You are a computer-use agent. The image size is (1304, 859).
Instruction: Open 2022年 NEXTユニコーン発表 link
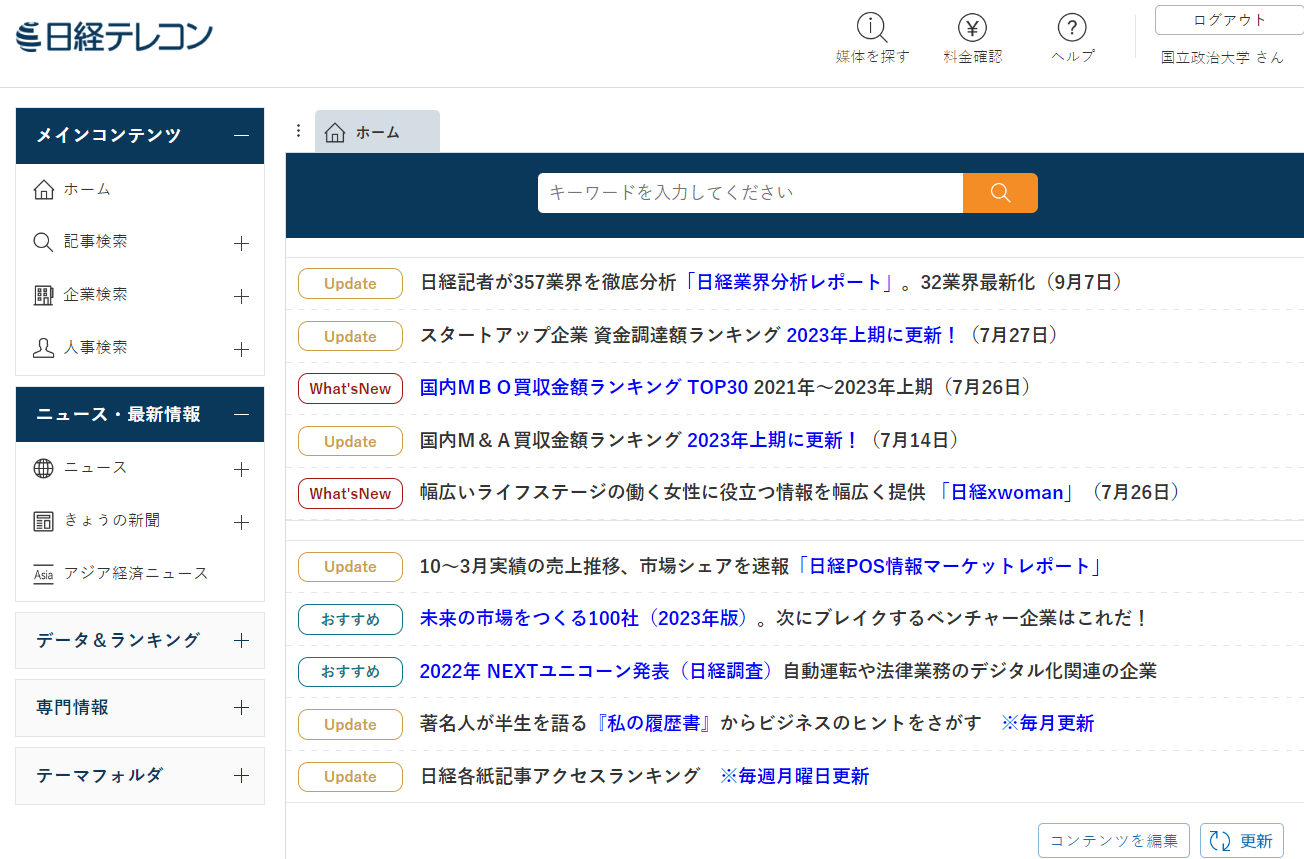tap(596, 671)
